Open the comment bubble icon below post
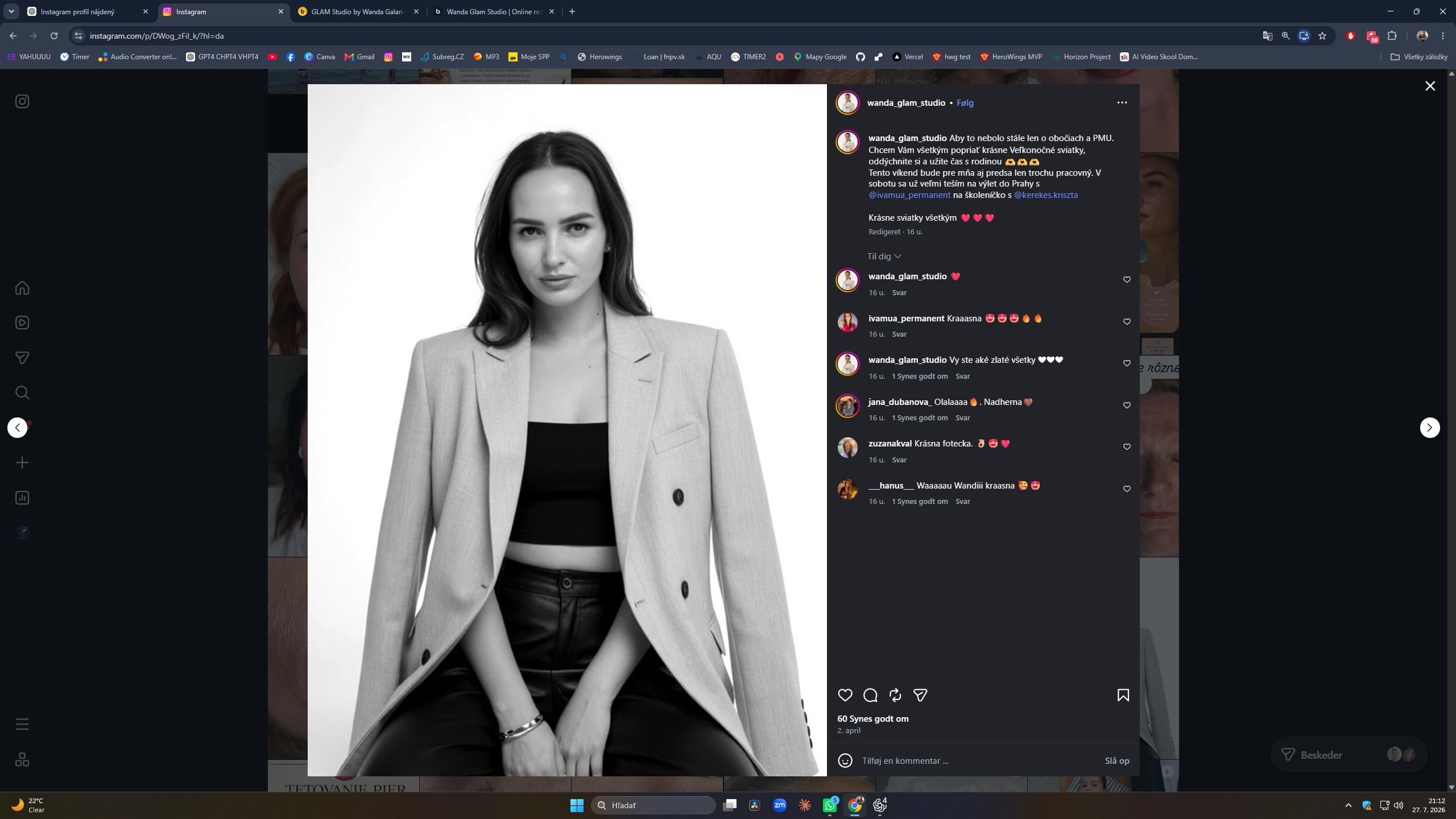The image size is (1456, 819). [870, 695]
